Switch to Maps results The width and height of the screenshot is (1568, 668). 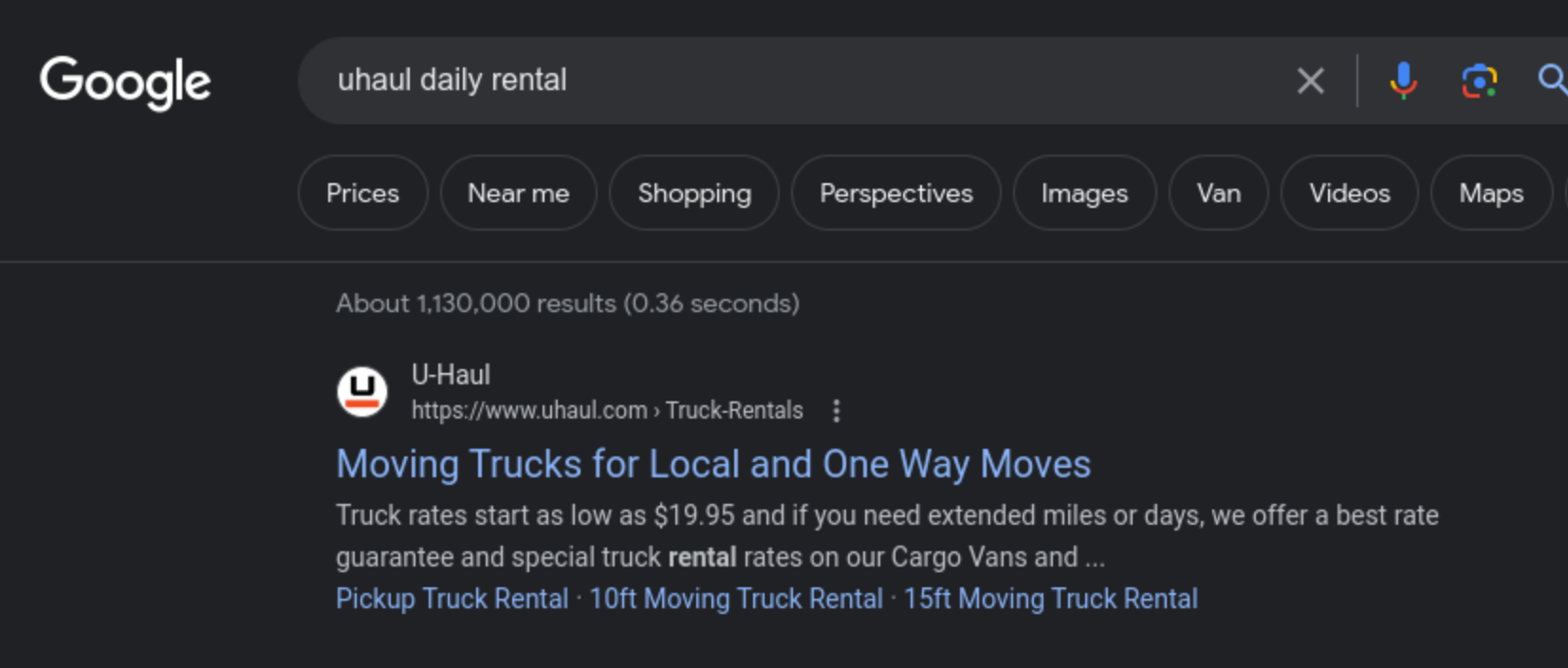pyautogui.click(x=1490, y=194)
